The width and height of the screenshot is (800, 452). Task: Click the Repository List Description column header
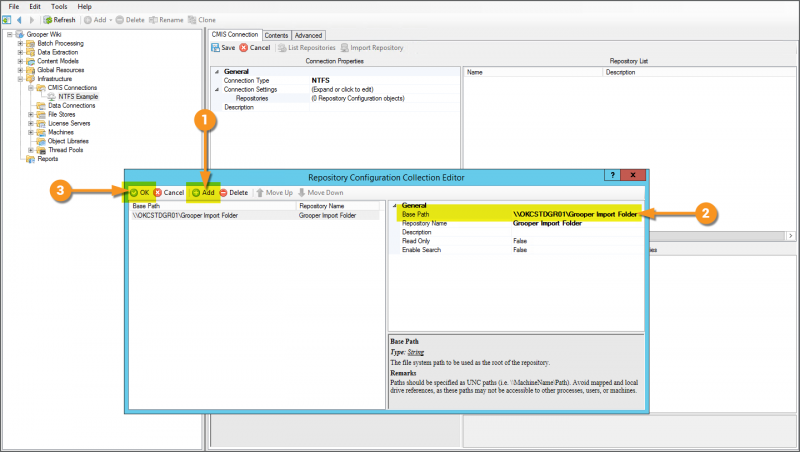point(699,72)
